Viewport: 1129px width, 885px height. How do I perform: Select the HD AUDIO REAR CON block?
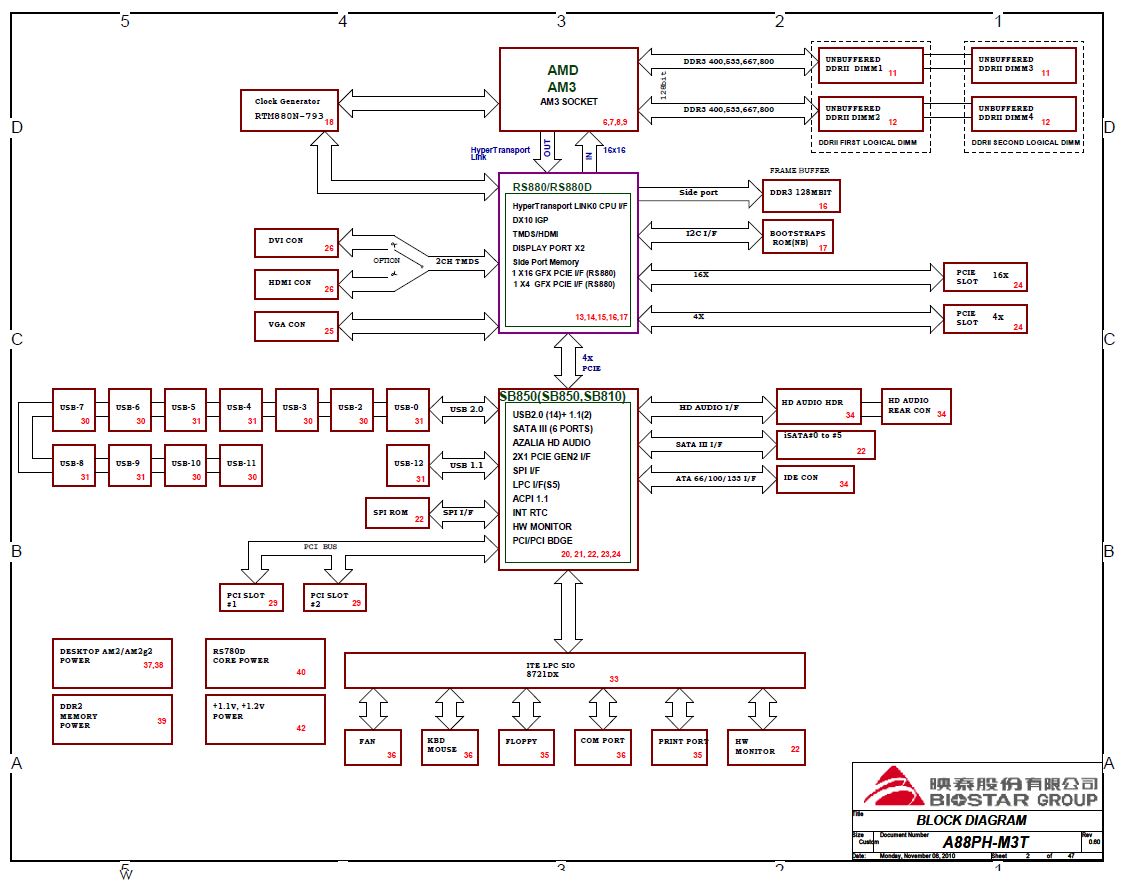pos(915,406)
